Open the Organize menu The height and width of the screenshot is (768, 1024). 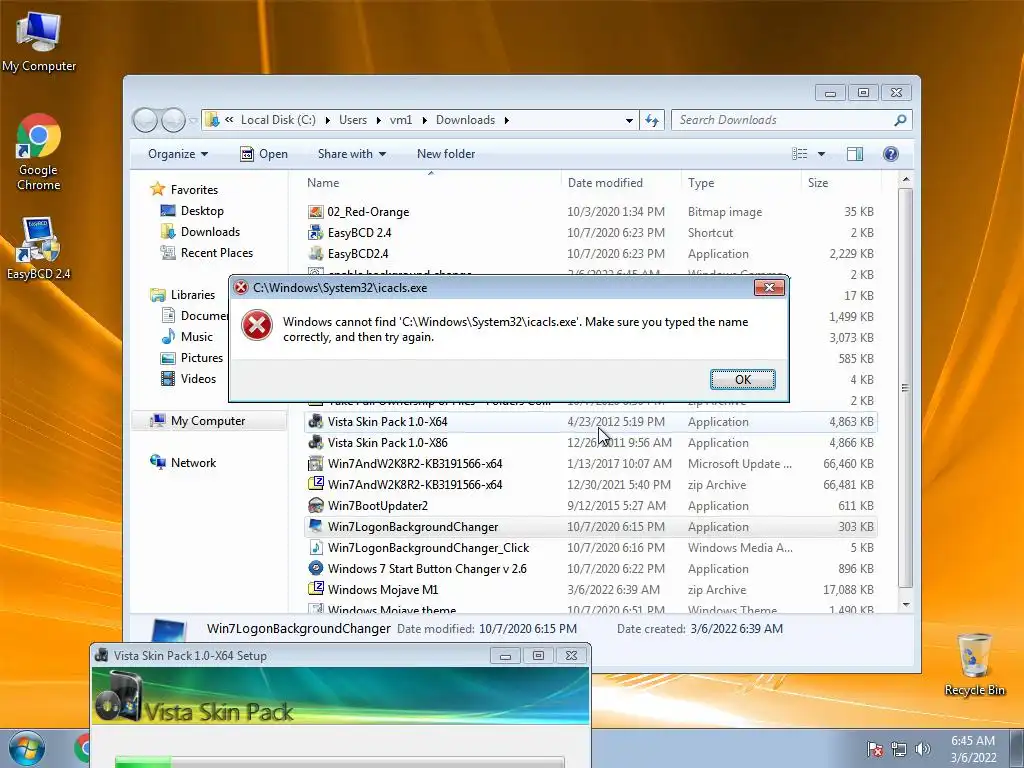click(x=178, y=154)
